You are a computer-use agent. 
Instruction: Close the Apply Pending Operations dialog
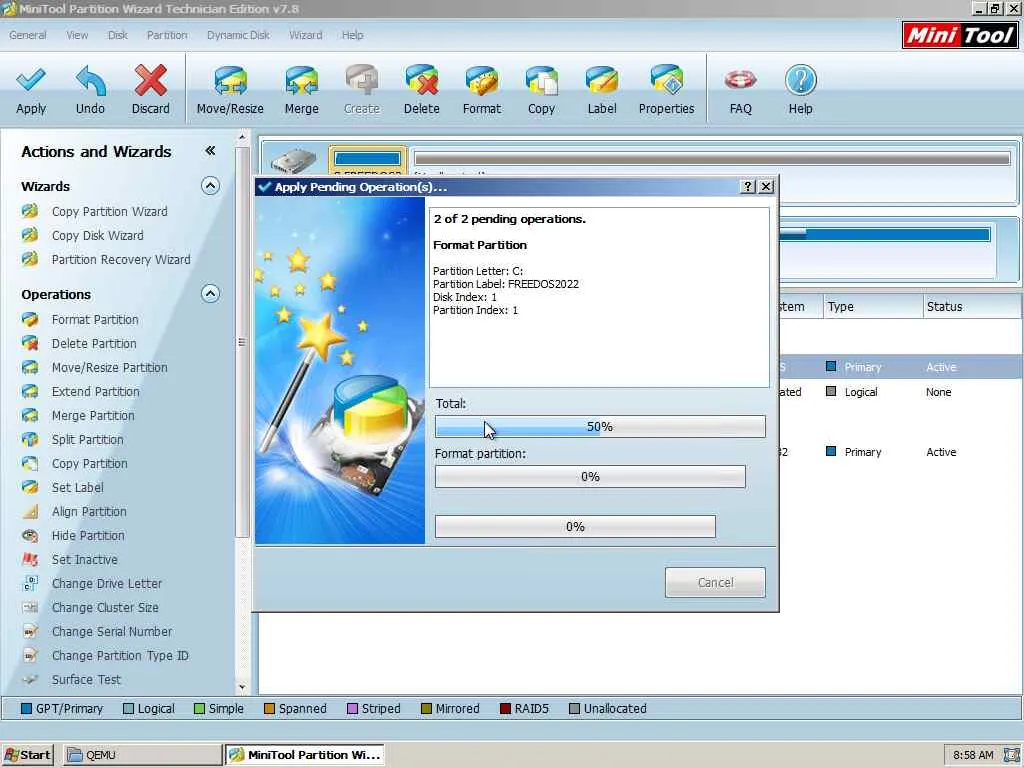tap(766, 187)
